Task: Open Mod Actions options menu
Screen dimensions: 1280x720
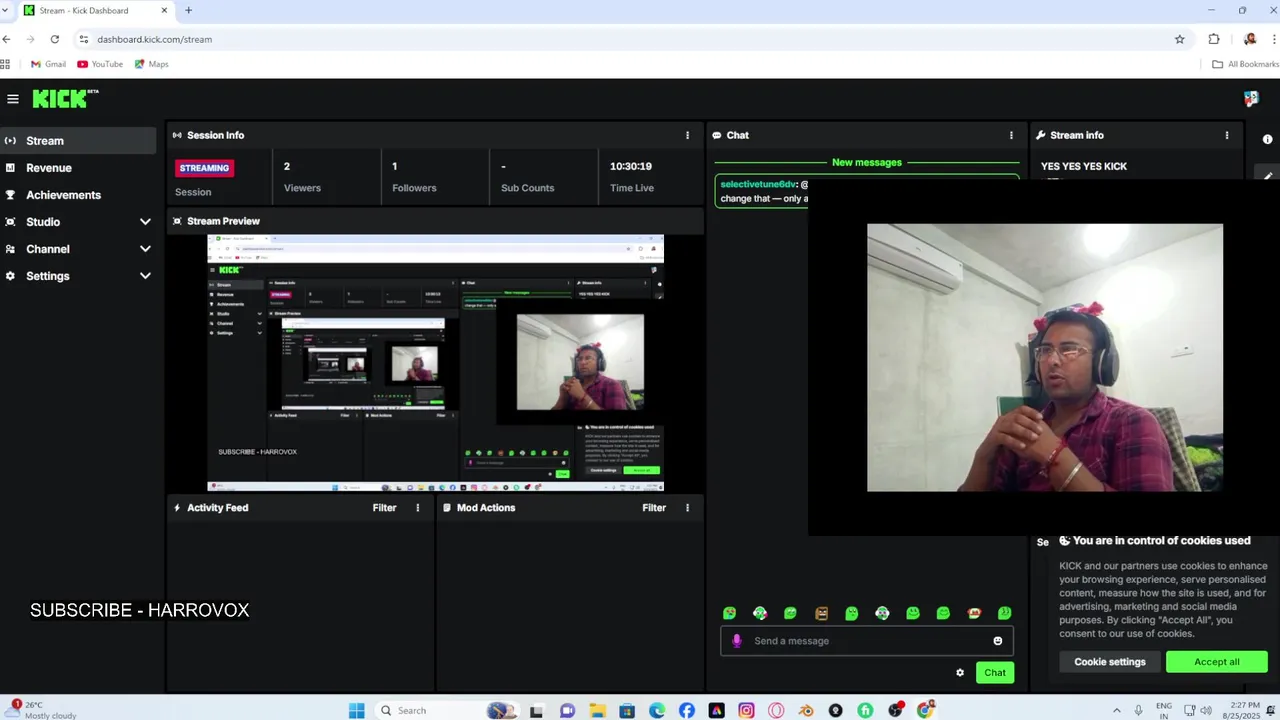Action: 687,508
